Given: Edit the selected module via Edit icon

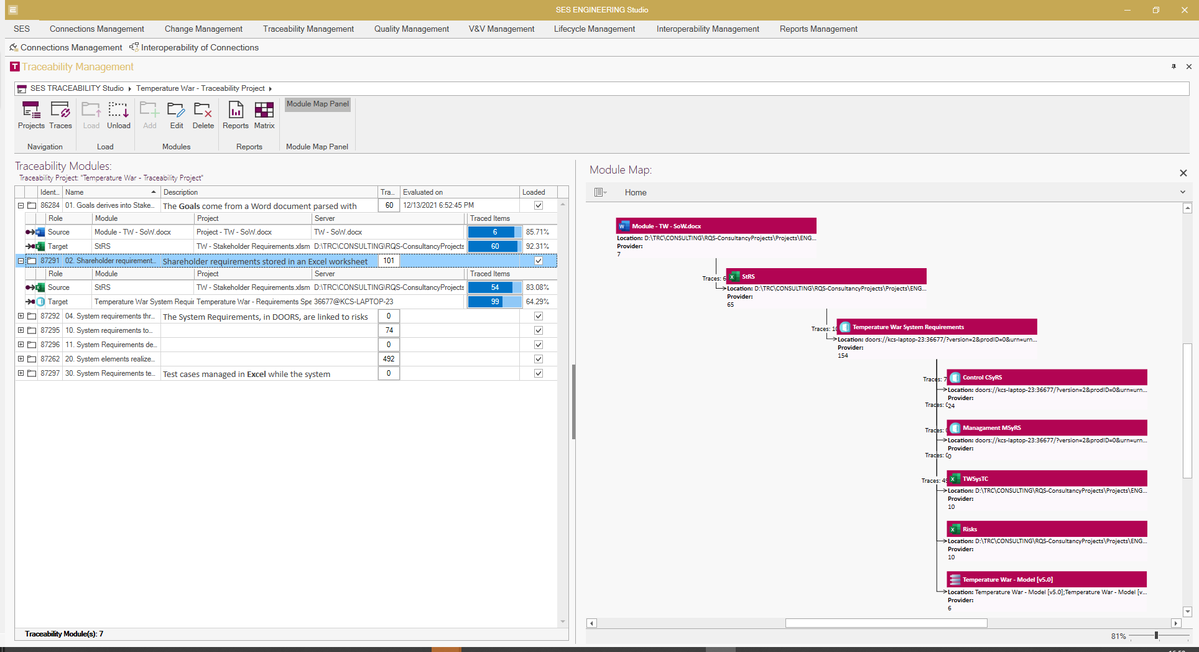Looking at the screenshot, I should point(177,115).
